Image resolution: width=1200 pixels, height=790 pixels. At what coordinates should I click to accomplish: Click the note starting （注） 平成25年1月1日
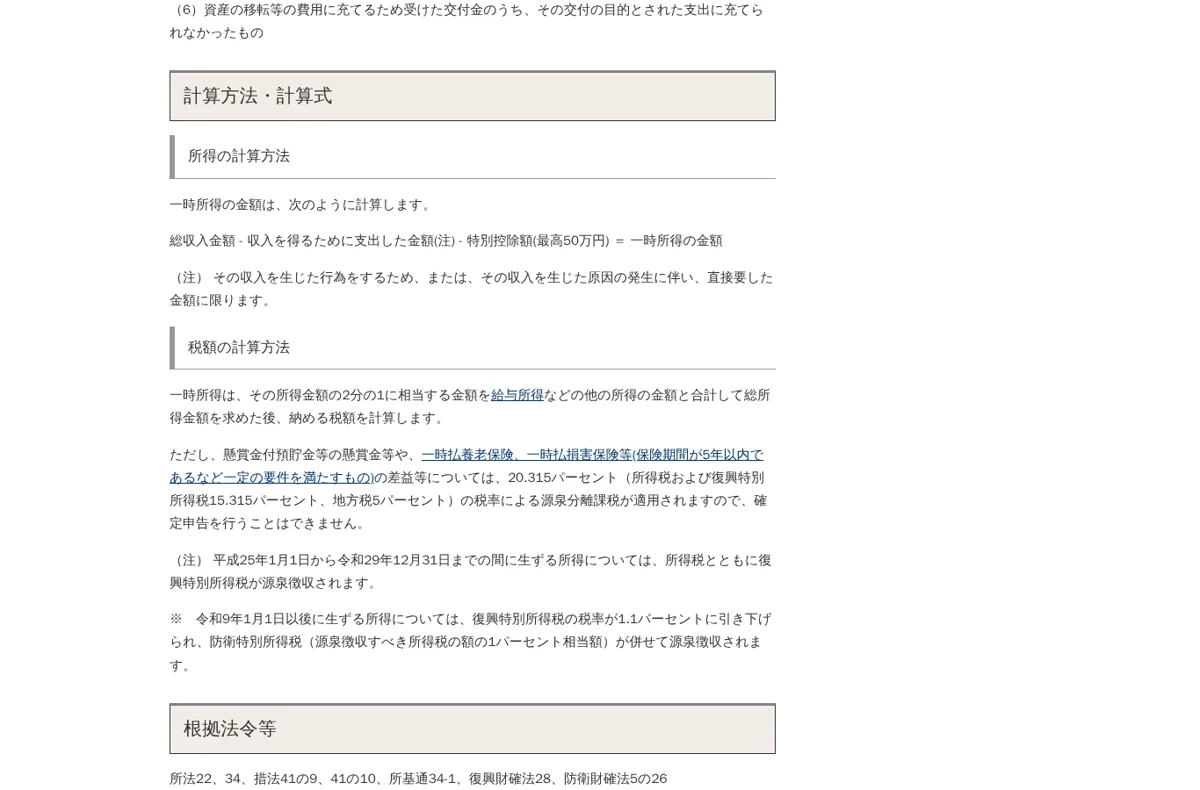[x=470, y=571]
